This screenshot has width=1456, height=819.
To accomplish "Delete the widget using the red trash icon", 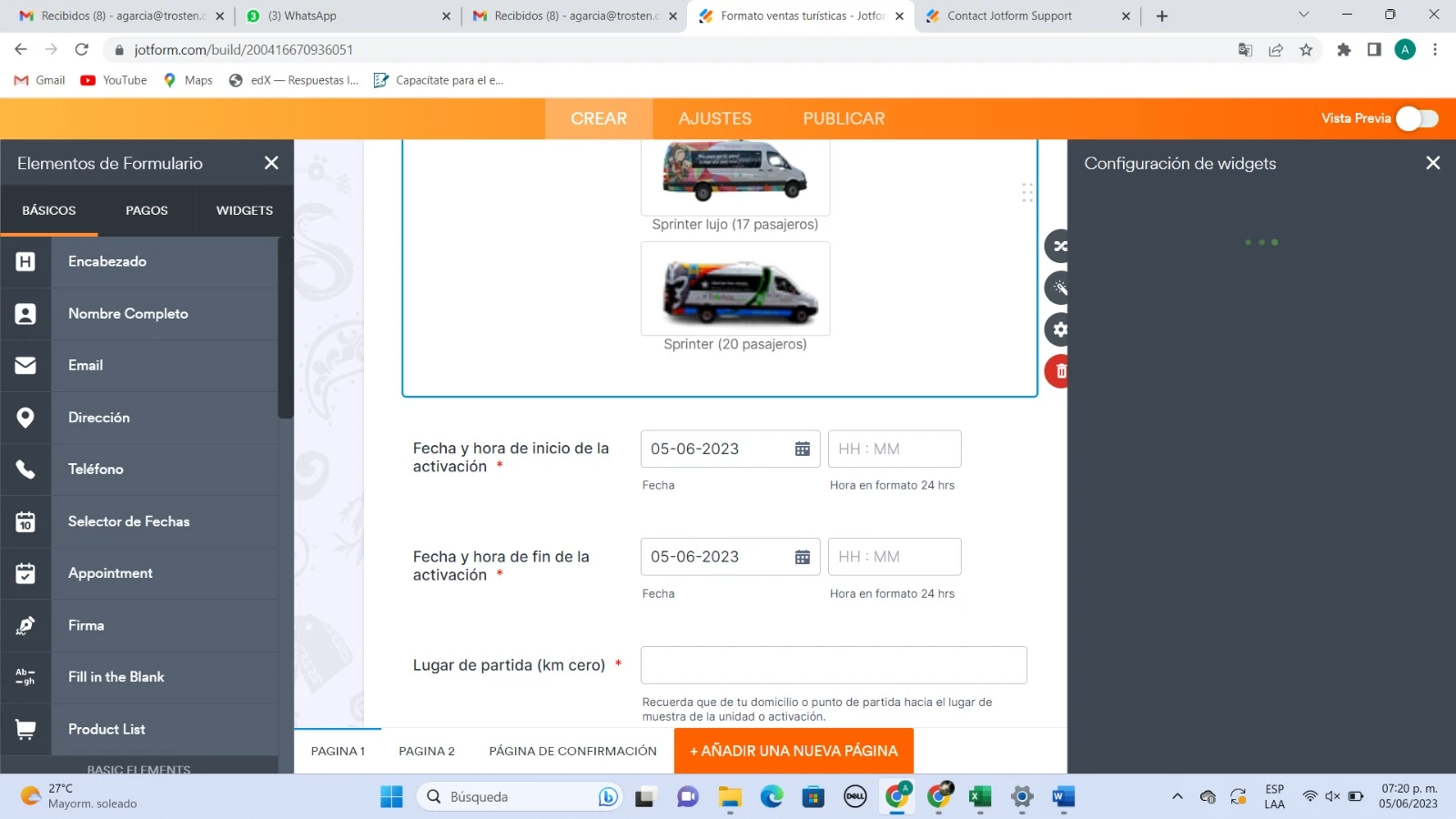I will [1059, 371].
